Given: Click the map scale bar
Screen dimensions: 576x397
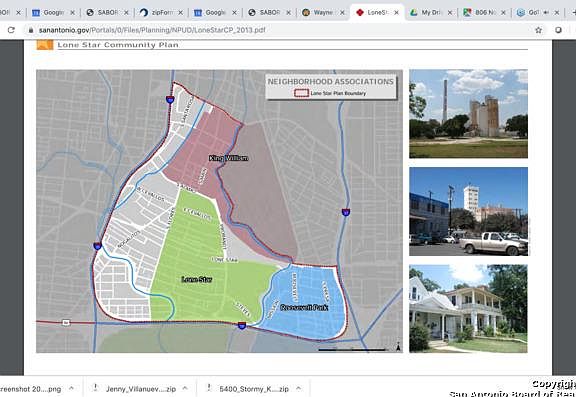Looking at the screenshot, I should point(352,349).
